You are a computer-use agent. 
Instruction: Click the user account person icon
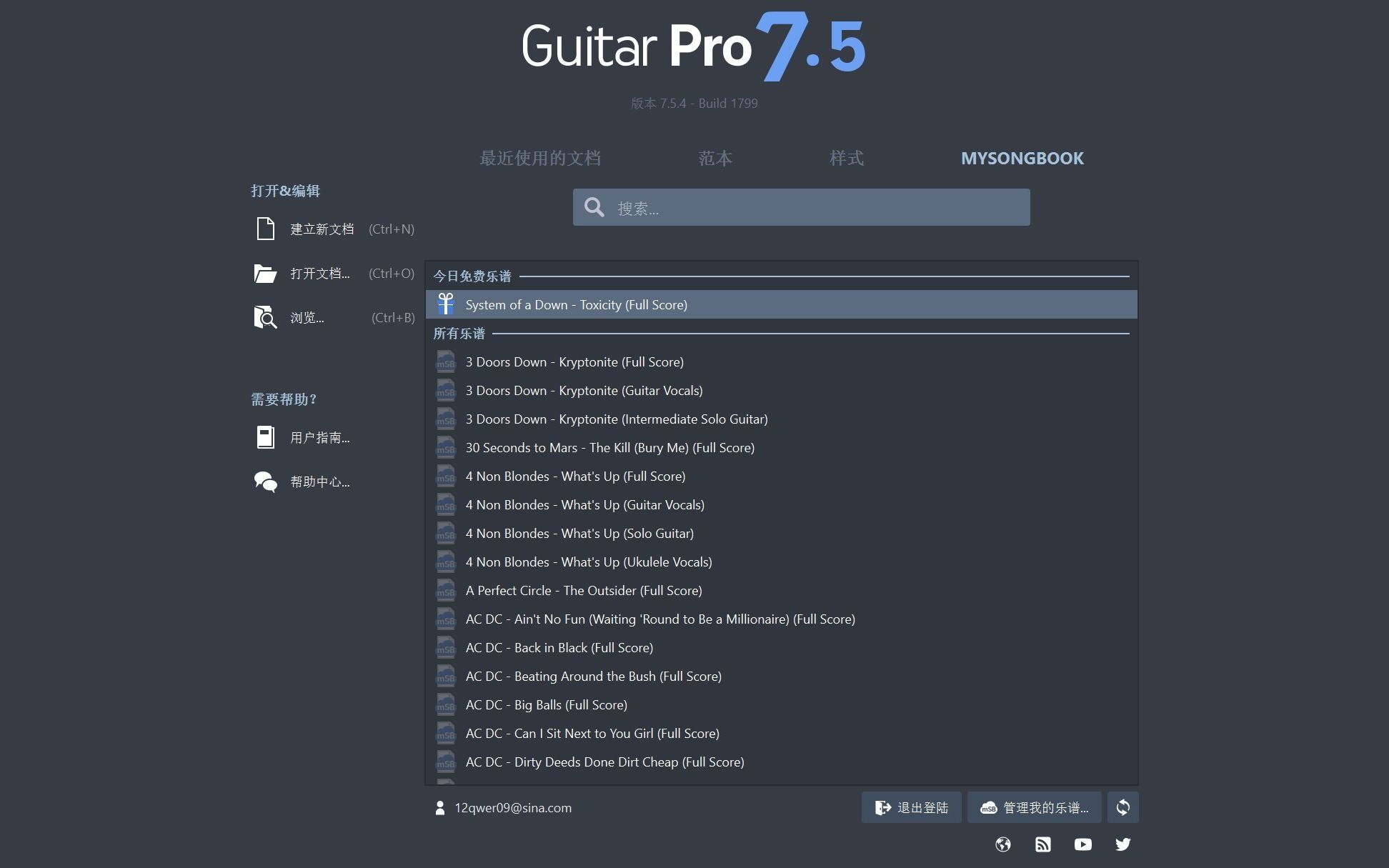pos(440,808)
